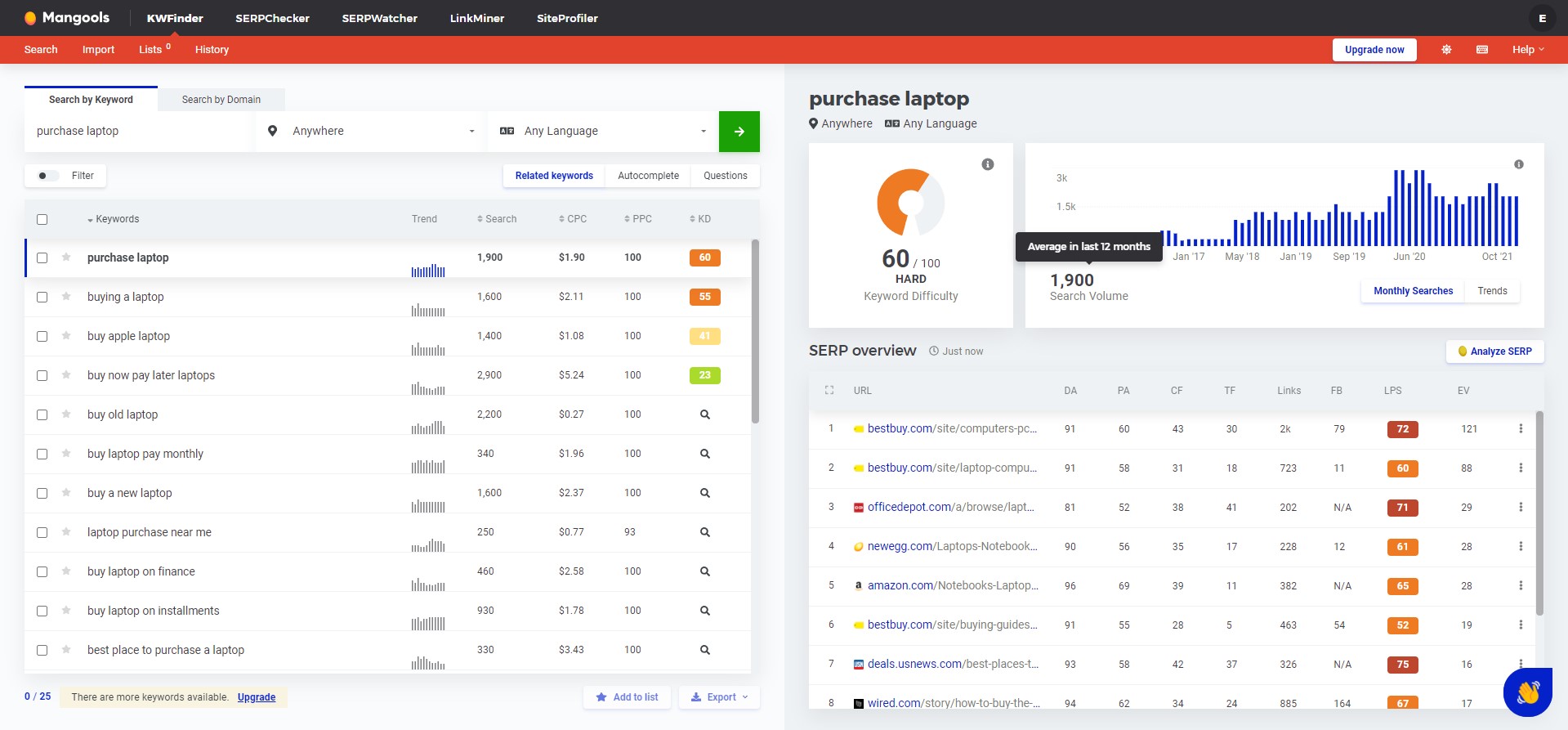Click the yellow KD 41 badge
Screen dimensions: 1568x730
(704, 336)
